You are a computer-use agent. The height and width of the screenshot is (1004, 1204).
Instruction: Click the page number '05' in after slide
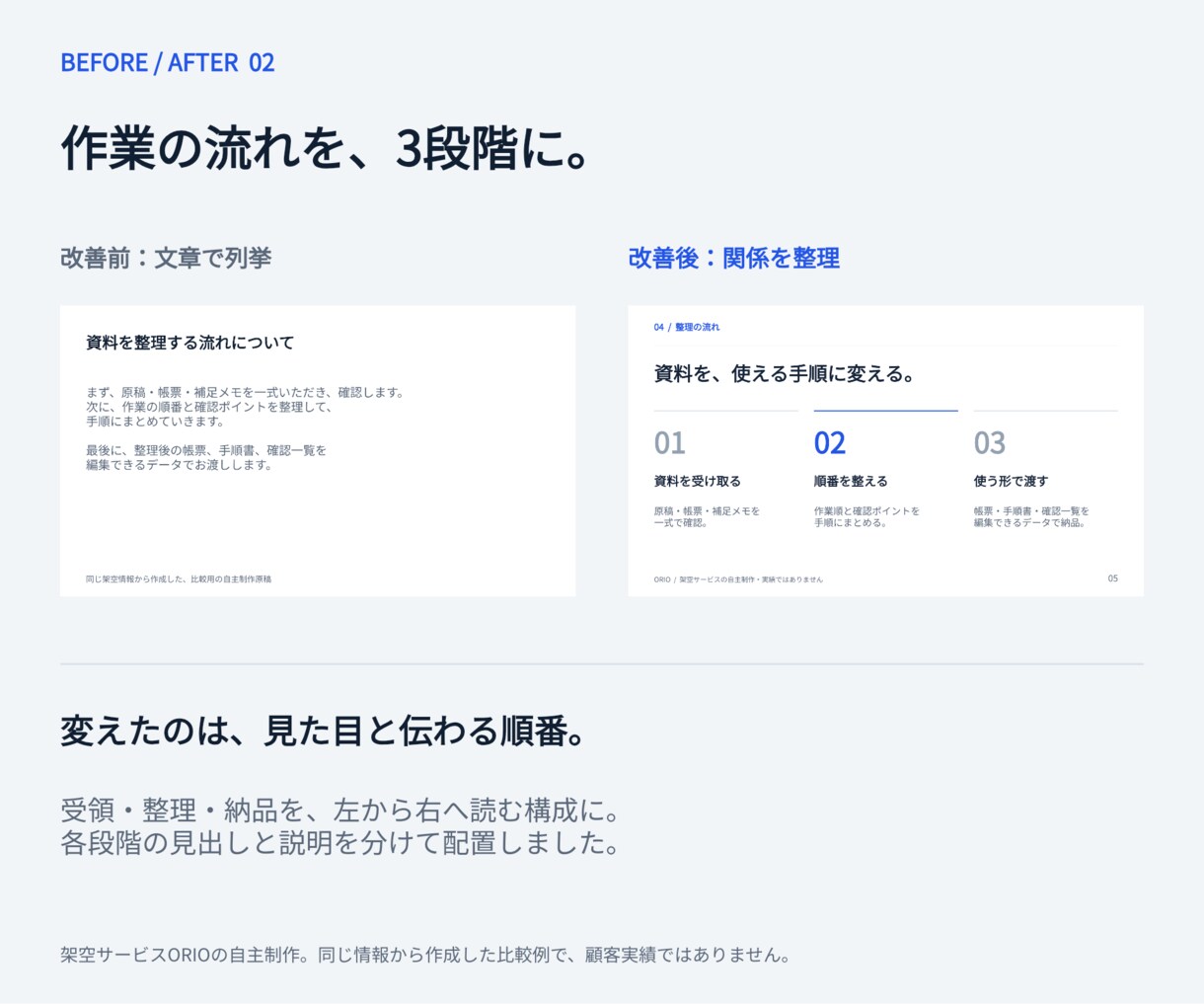click(1112, 579)
